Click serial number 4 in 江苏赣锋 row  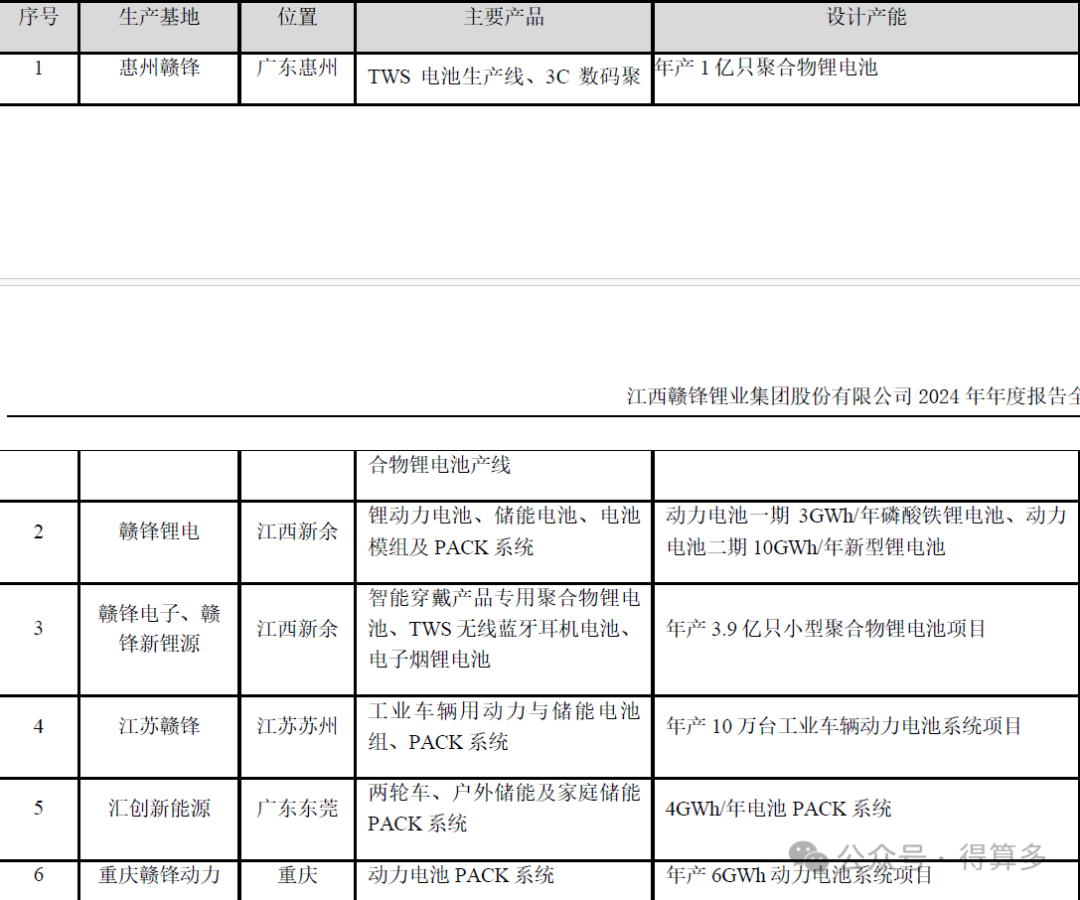pyautogui.click(x=39, y=726)
